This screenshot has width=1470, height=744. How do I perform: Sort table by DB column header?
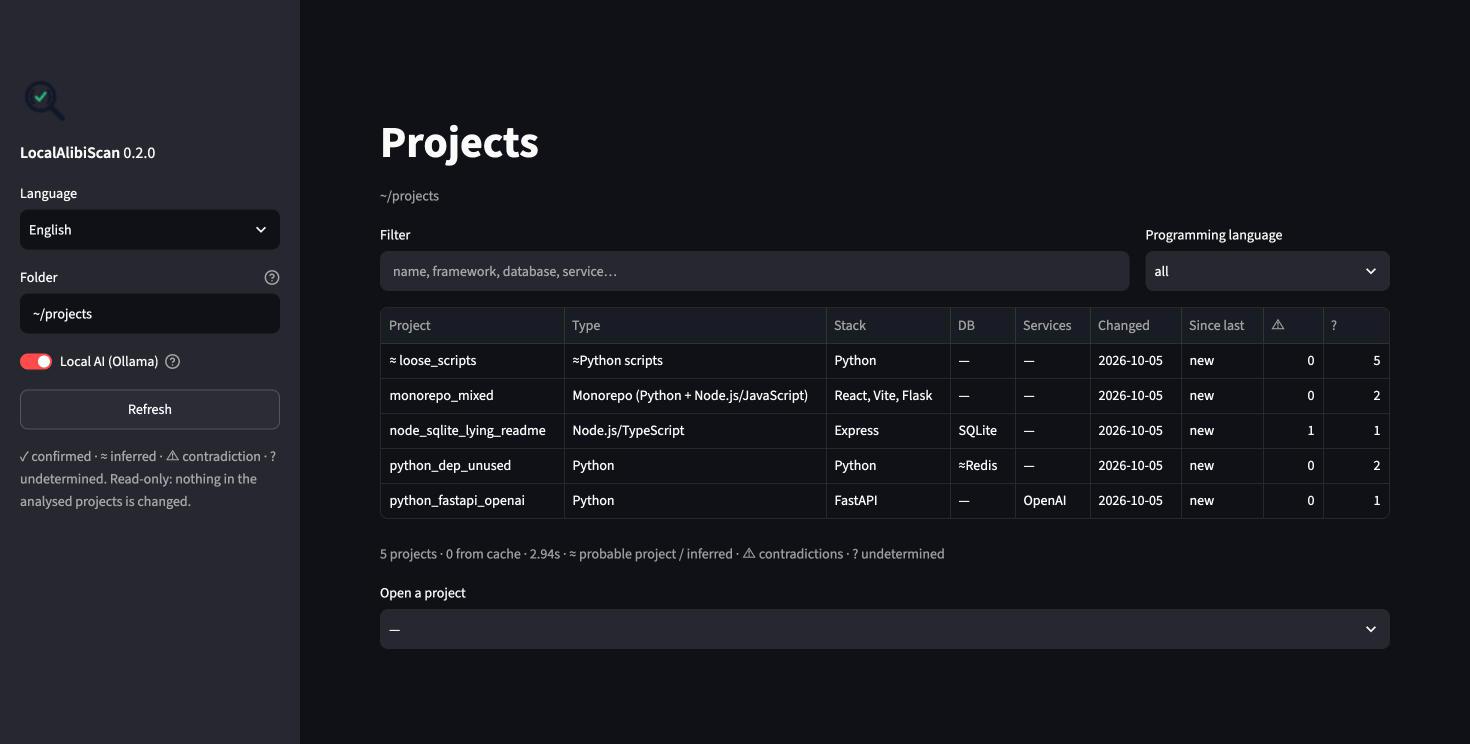click(982, 326)
